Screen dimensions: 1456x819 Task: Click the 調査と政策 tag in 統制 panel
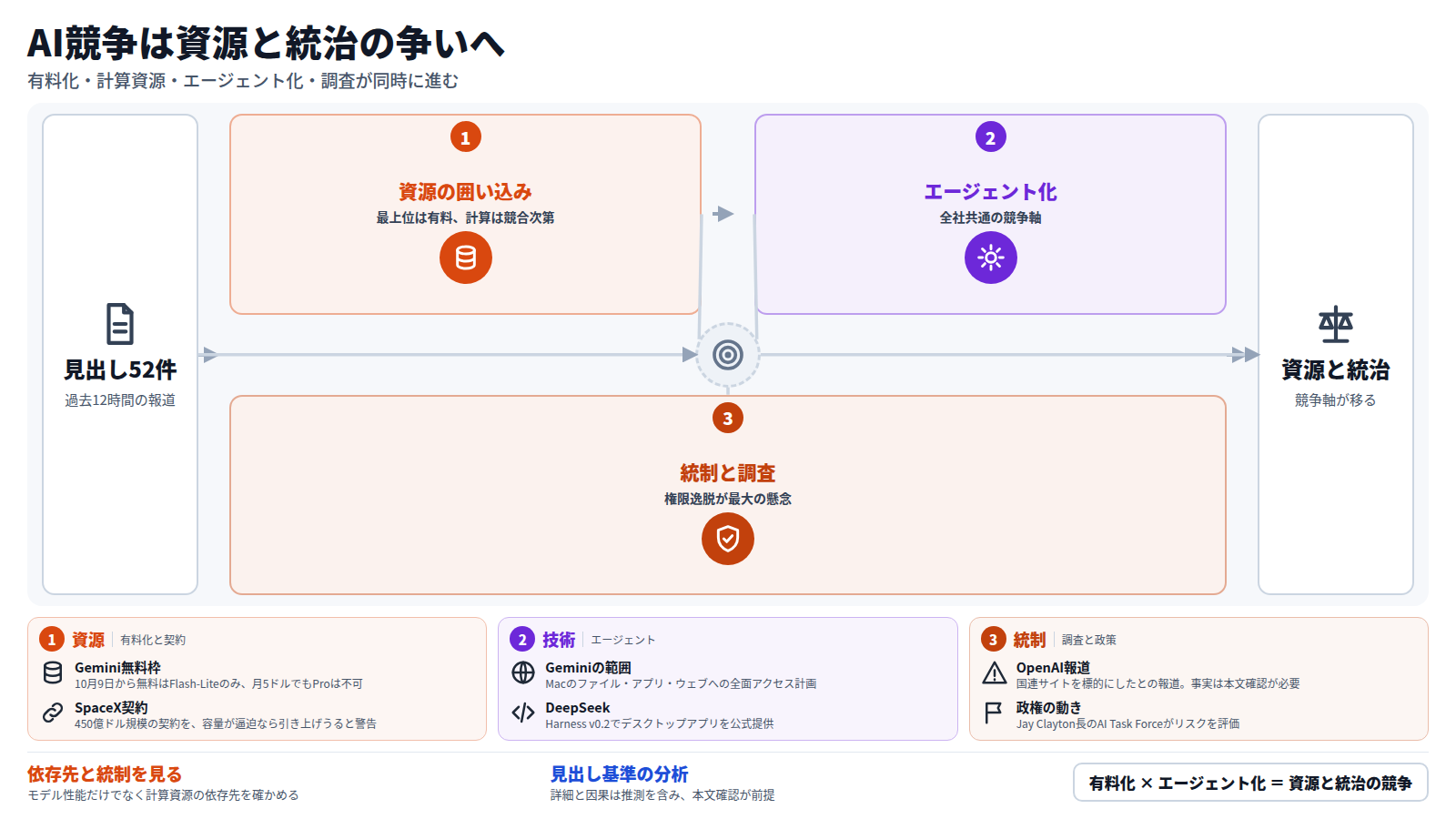(x=1089, y=641)
